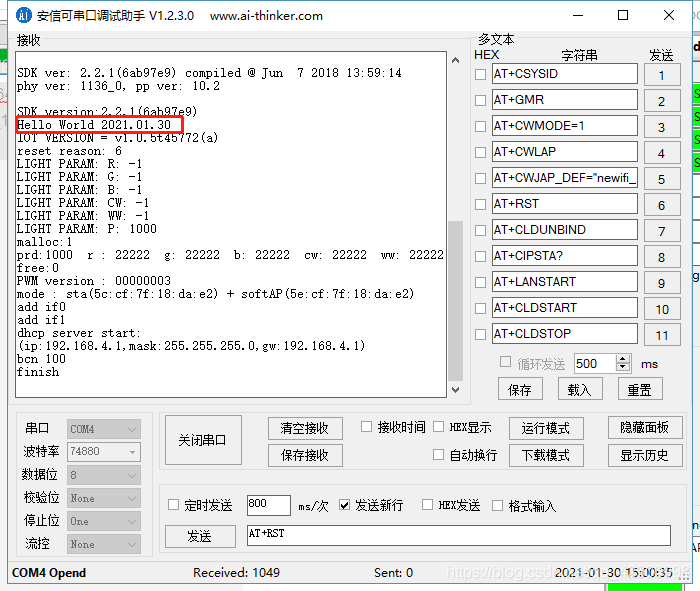The height and width of the screenshot is (591, 700).
Task: Enable HEX checkbox for AT+LANSTART row
Action: pos(480,282)
